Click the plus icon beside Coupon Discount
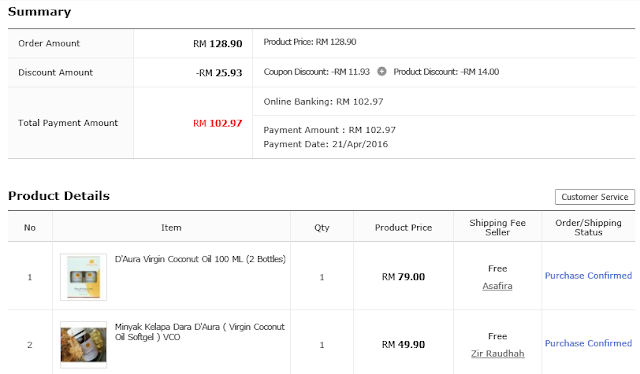The height and width of the screenshot is (374, 640). click(382, 71)
